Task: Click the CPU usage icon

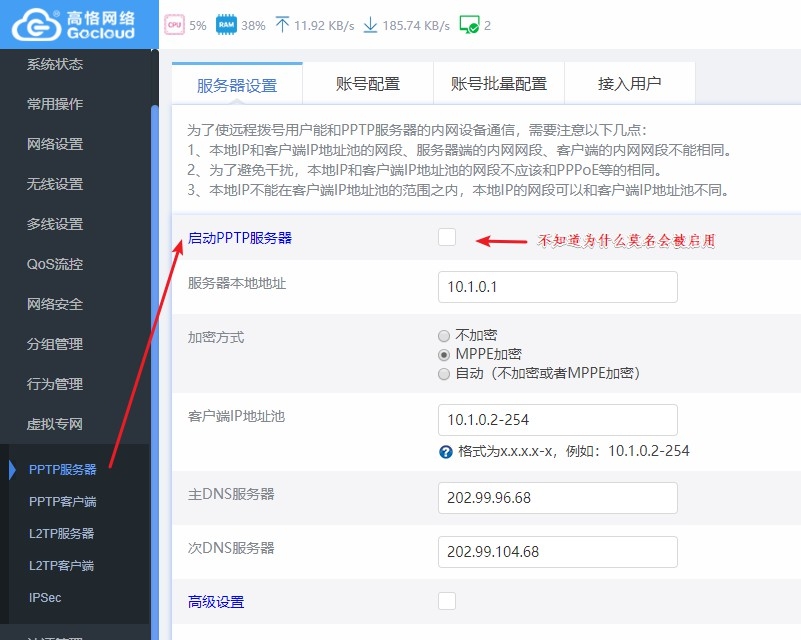Action: (x=174, y=25)
